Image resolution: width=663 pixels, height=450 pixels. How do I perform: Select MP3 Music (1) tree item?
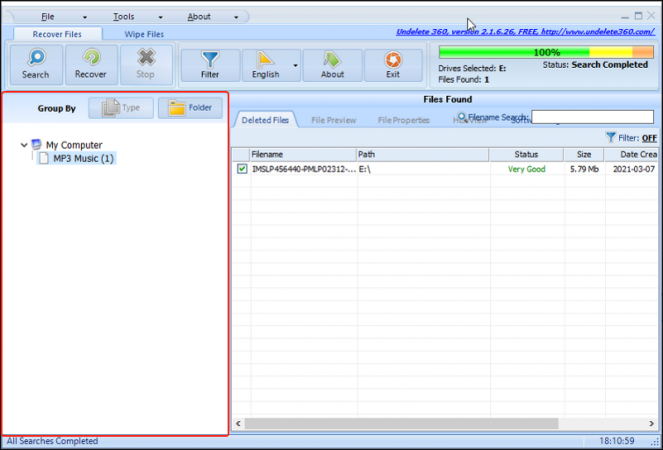[x=83, y=158]
